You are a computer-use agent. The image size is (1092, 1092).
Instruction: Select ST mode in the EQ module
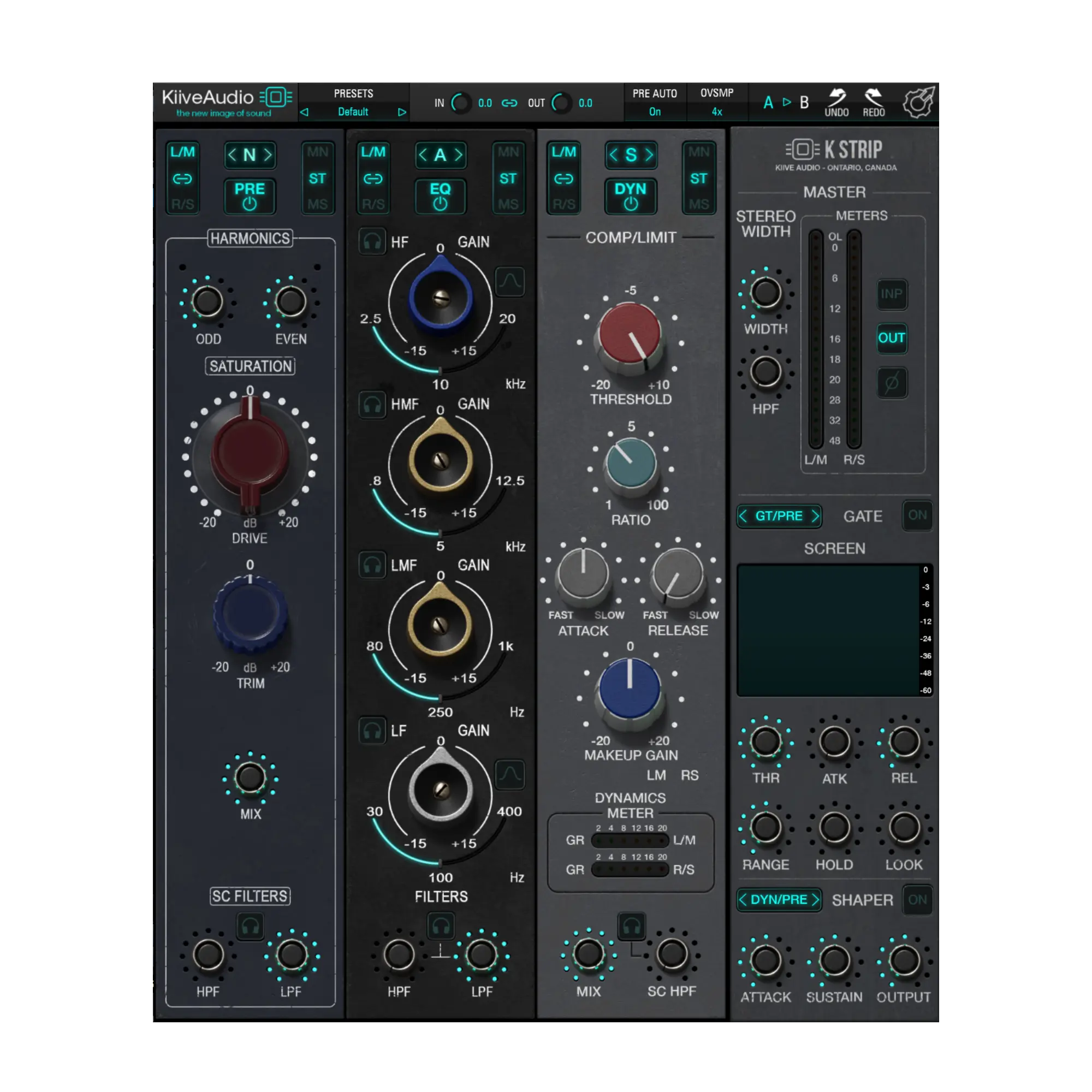pyautogui.click(x=508, y=179)
